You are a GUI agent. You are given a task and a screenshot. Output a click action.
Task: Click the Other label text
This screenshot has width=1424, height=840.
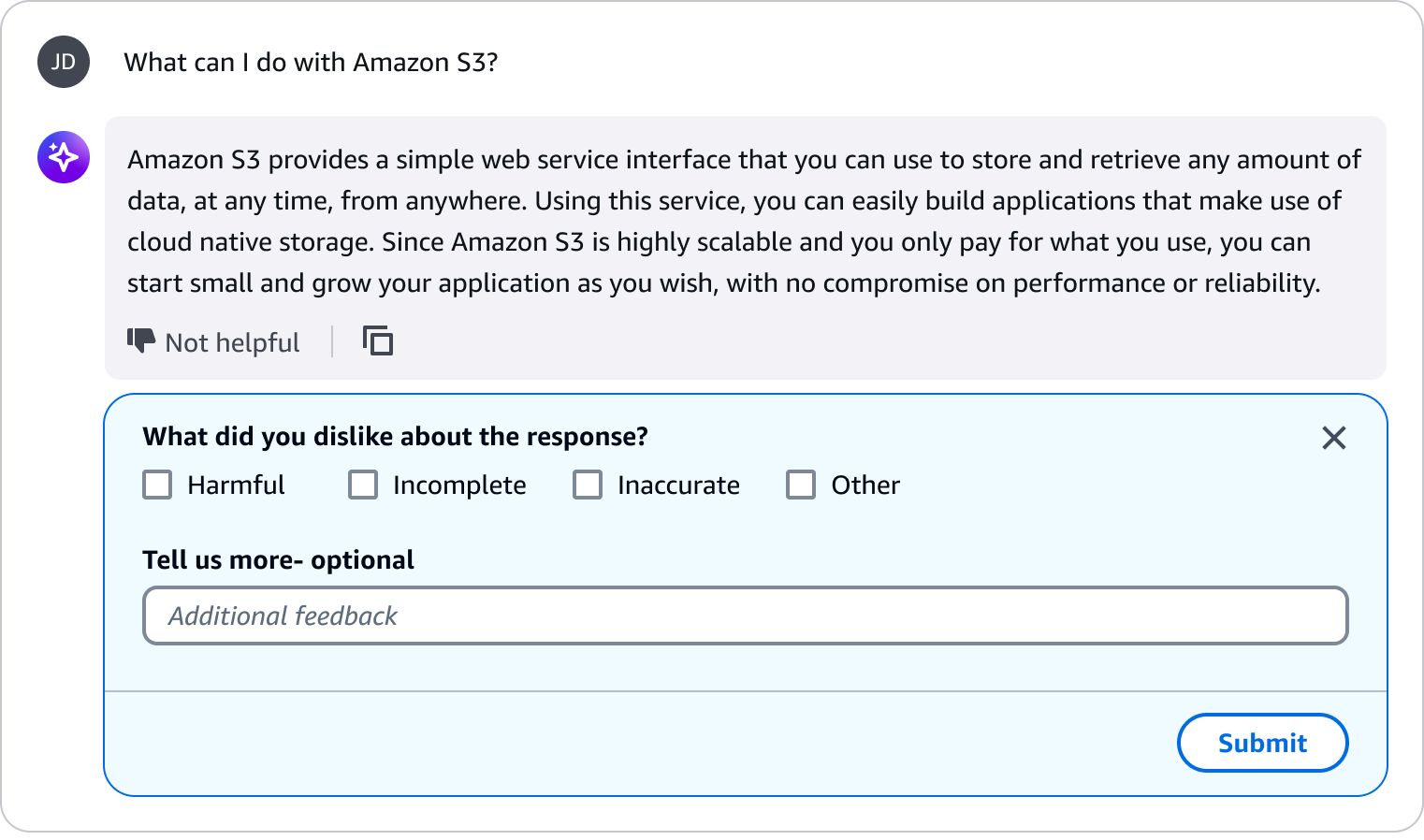click(x=865, y=485)
